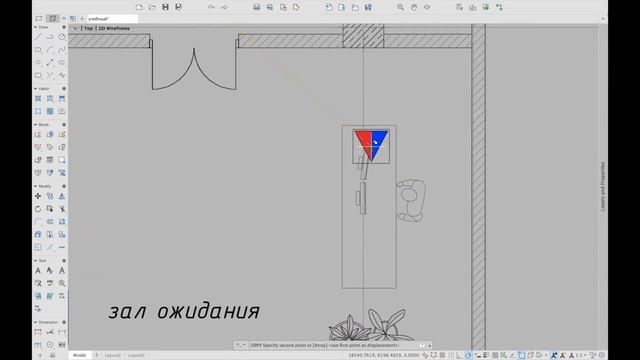
Task: Click the зал ожидания text label in drawing
Action: (184, 311)
